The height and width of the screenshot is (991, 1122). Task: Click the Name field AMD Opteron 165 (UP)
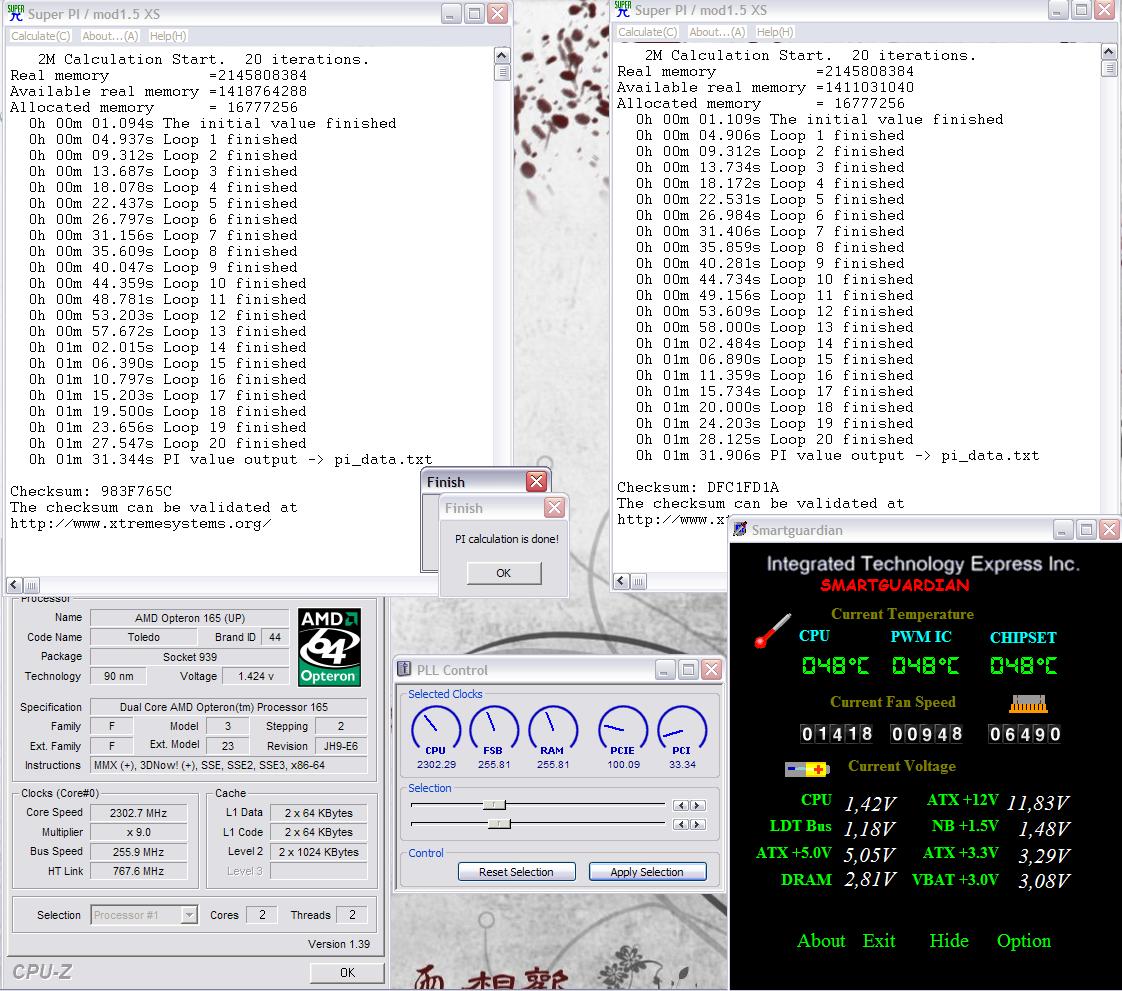(x=190, y=617)
